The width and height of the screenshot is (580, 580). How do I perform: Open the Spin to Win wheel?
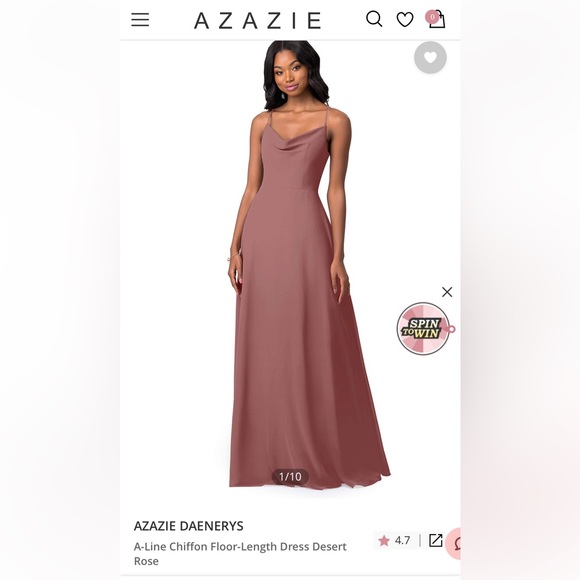424,328
